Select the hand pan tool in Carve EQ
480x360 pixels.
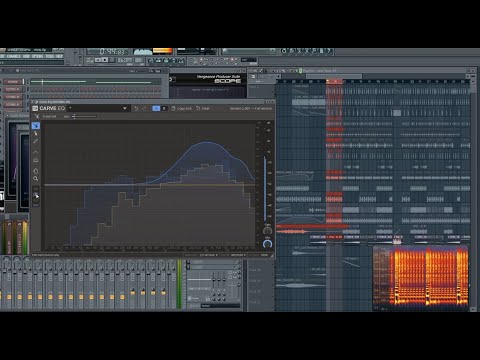36,171
